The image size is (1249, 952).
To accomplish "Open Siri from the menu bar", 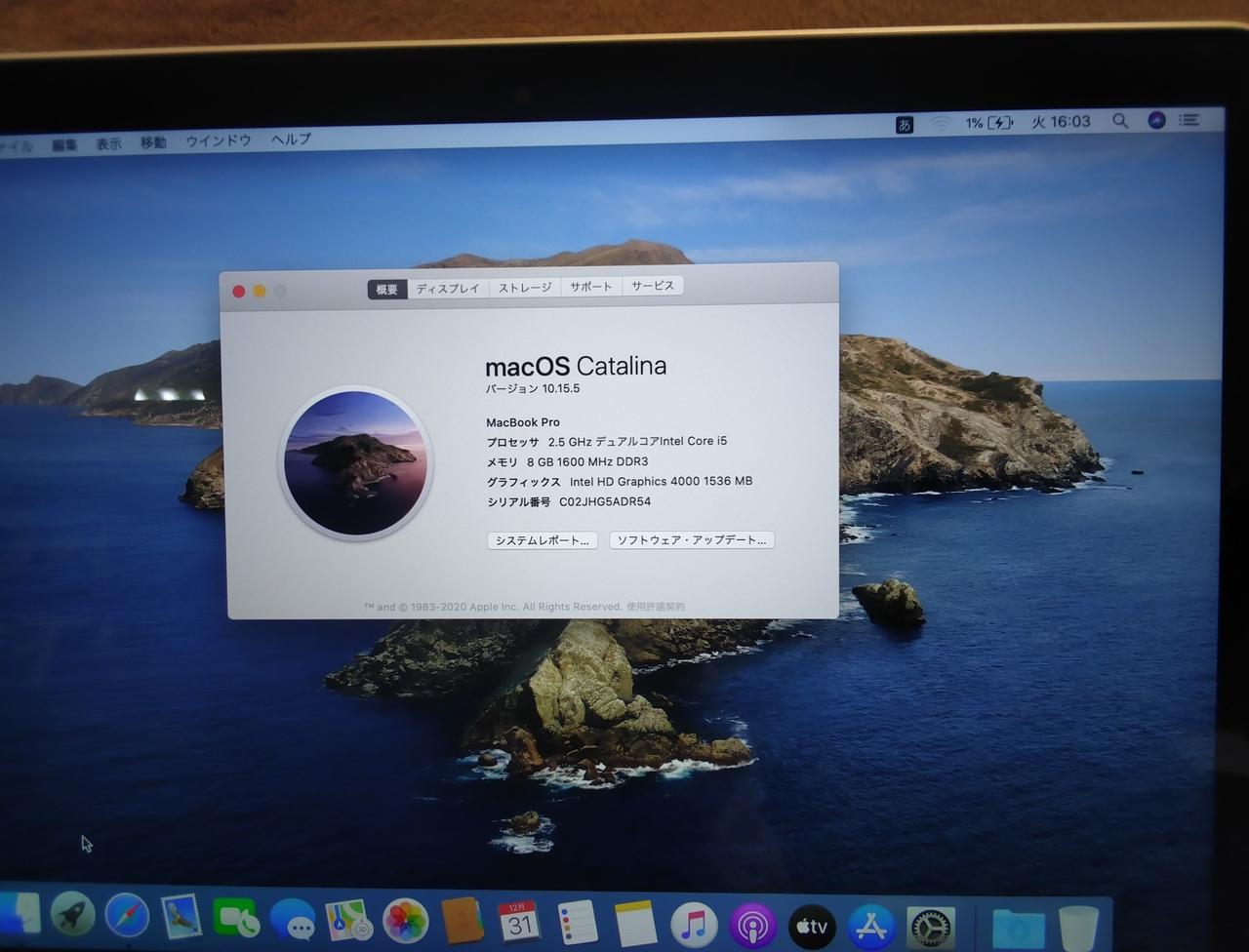I will (1156, 120).
